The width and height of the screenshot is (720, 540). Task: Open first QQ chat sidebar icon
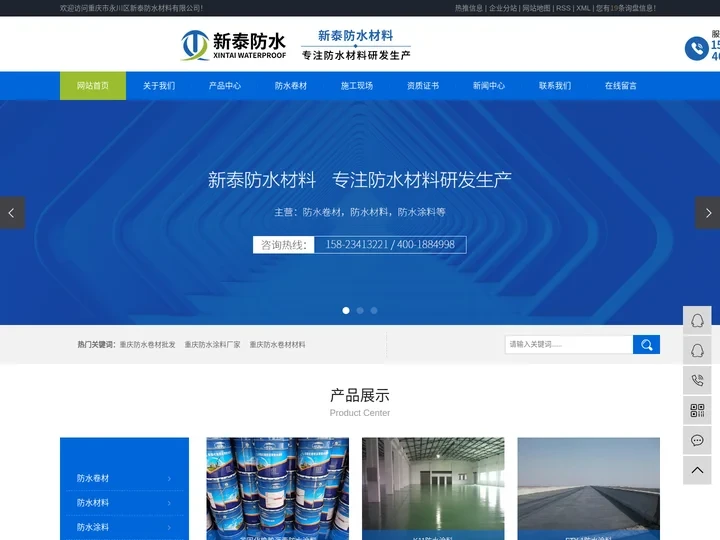pyautogui.click(x=697, y=320)
